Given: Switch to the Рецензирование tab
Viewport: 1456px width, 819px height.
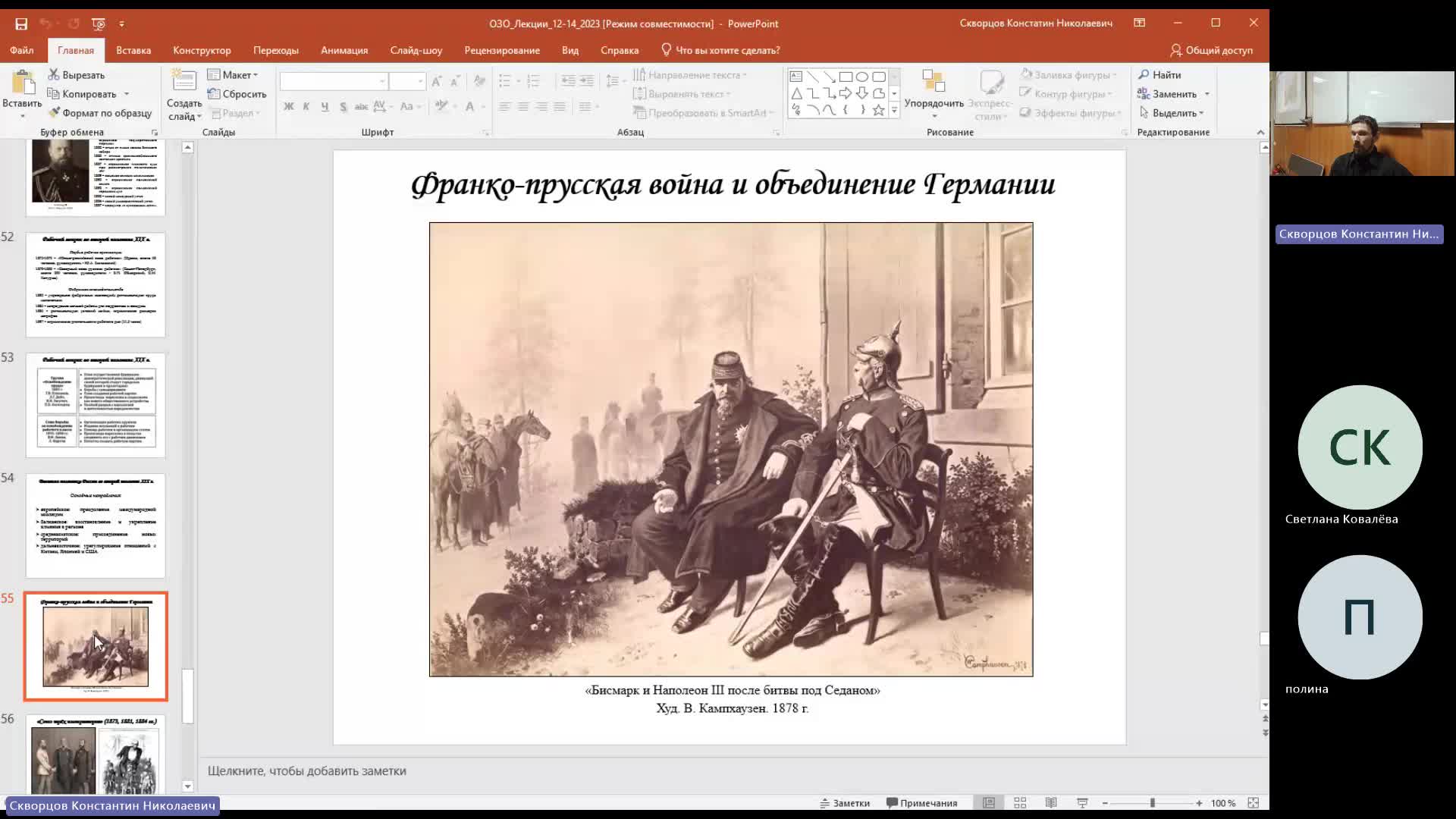Looking at the screenshot, I should click(502, 50).
